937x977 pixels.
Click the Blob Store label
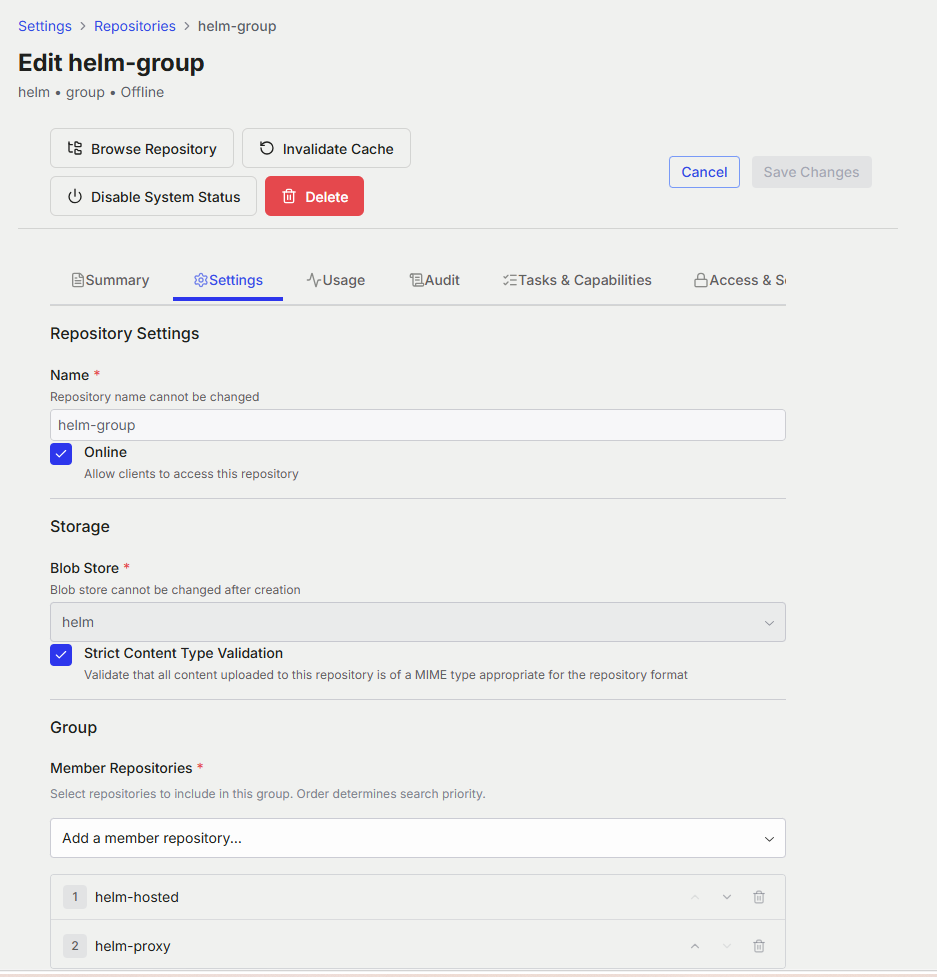(x=85, y=568)
